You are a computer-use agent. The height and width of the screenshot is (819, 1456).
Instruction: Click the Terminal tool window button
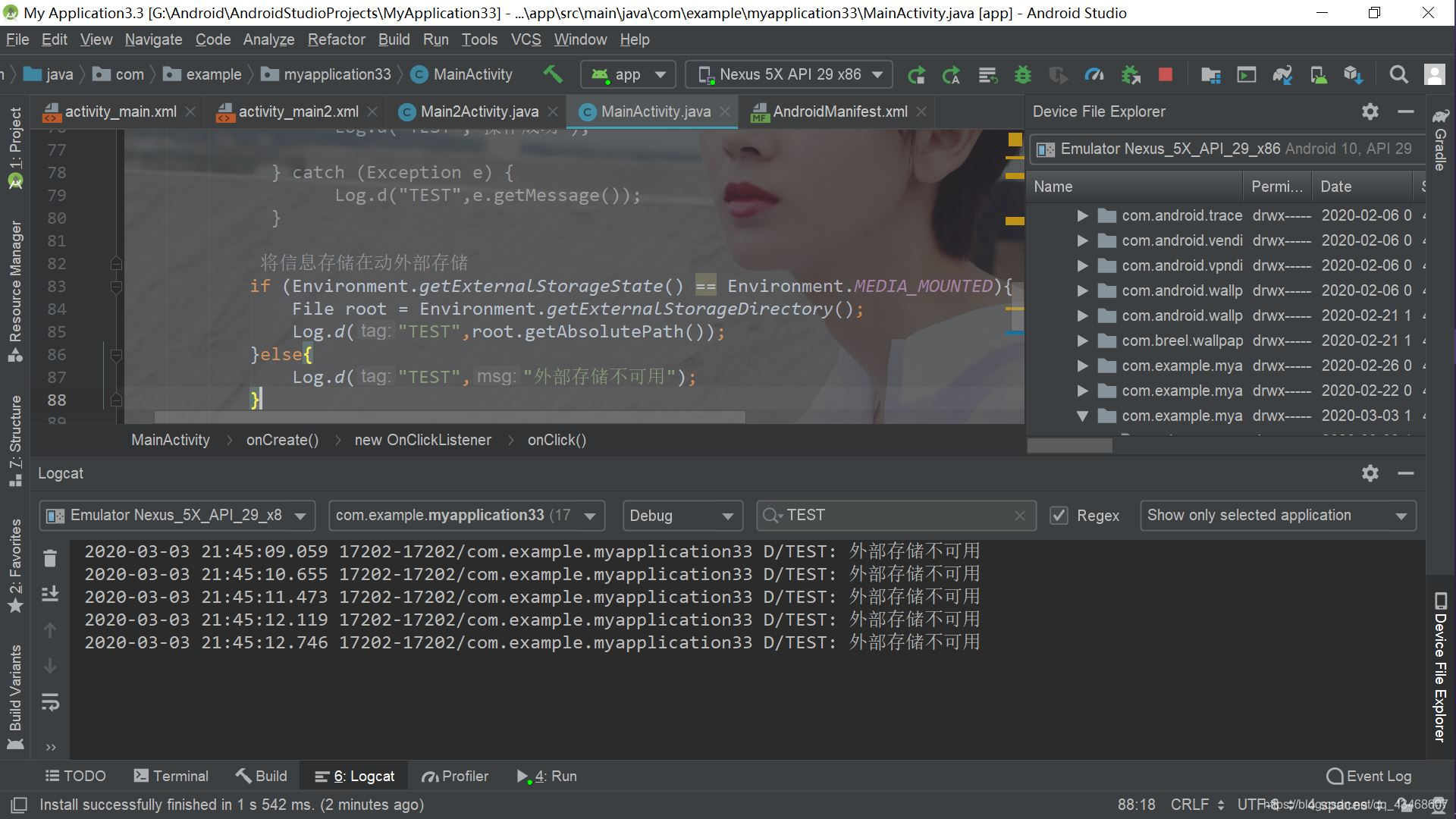pos(171,776)
